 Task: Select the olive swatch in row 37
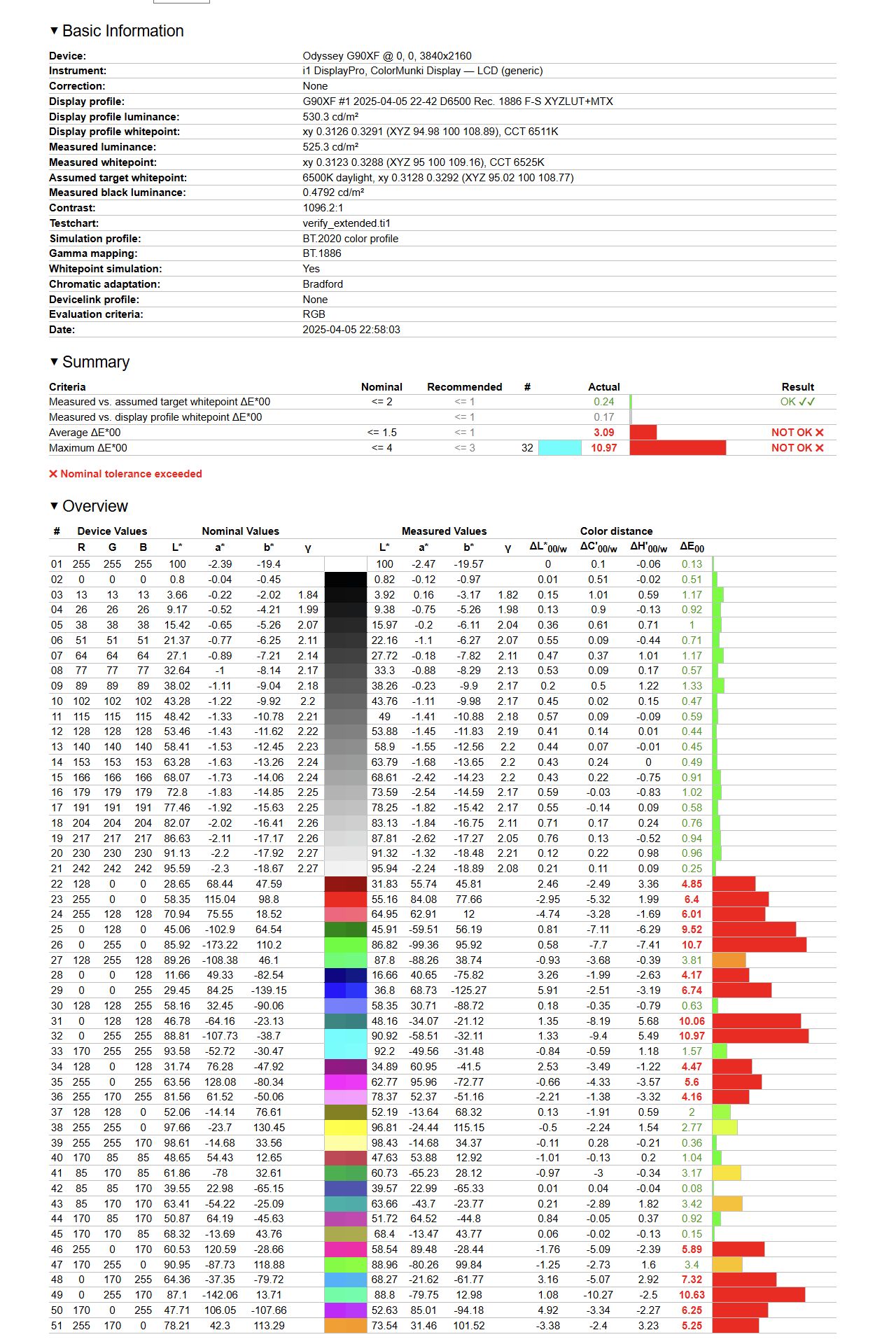[x=346, y=1112]
